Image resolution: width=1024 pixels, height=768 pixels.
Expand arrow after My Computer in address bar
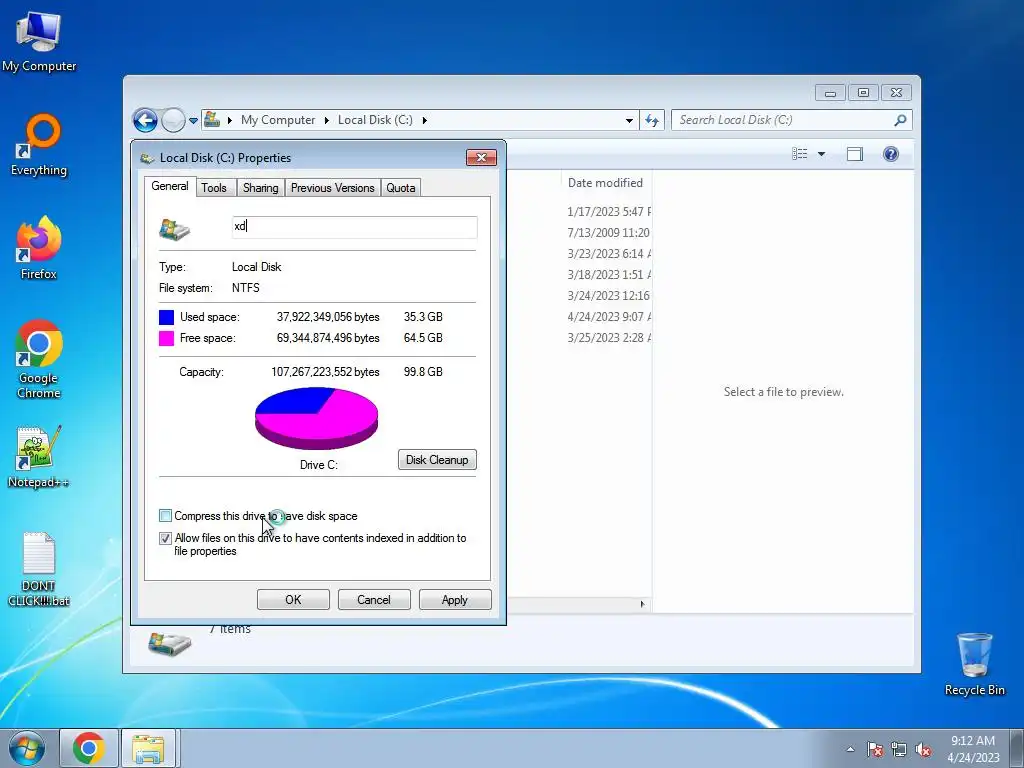pyautogui.click(x=327, y=120)
